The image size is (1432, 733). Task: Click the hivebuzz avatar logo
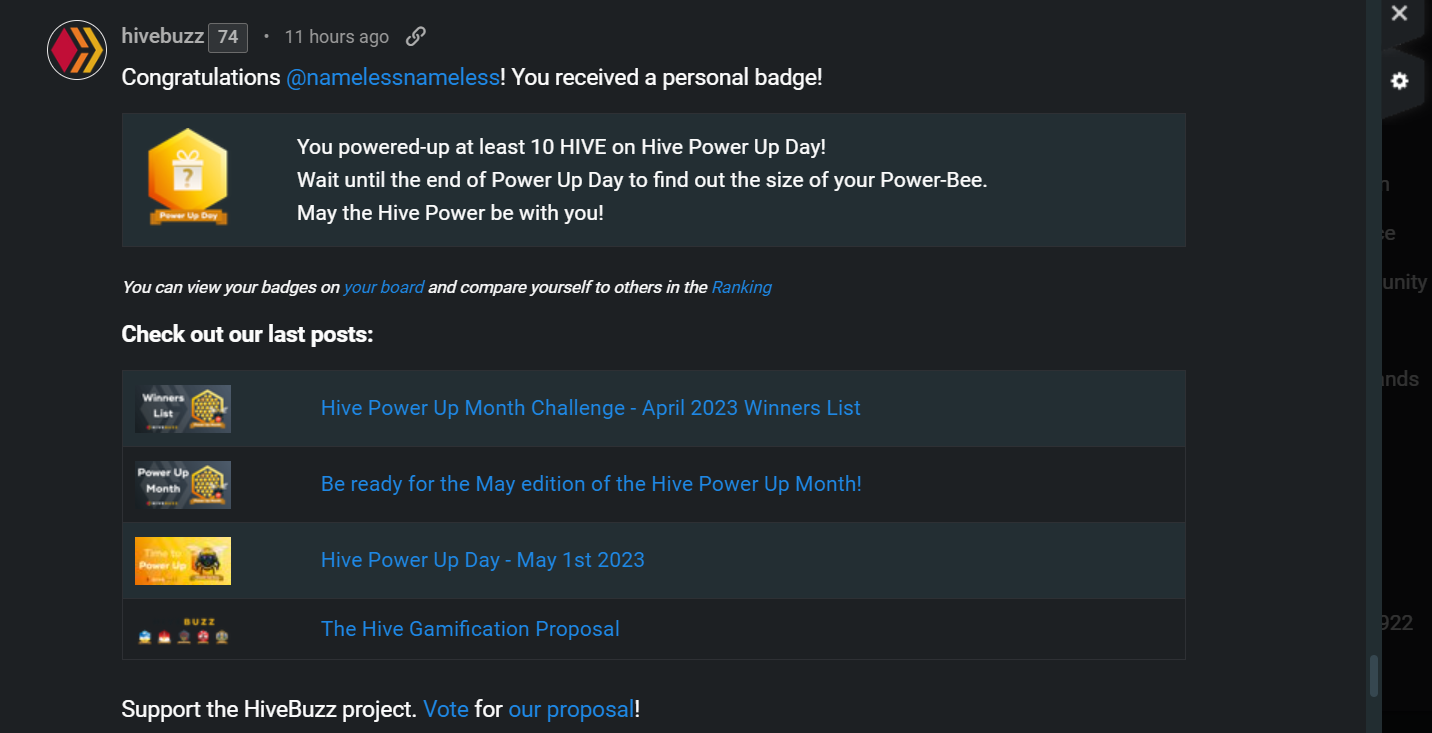coord(77,49)
